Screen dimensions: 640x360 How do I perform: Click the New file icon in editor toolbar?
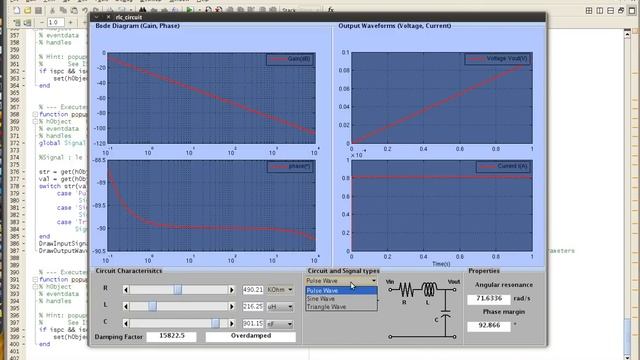point(17,10)
